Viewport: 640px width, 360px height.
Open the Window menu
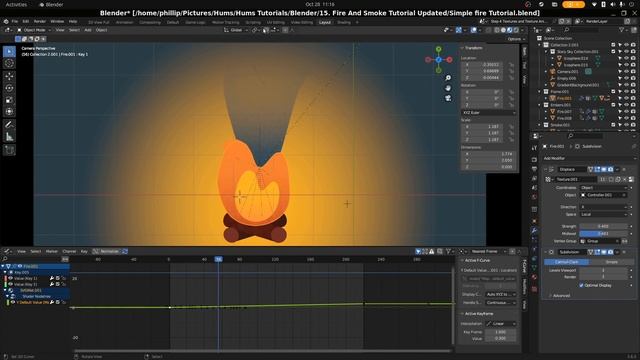[57, 21]
